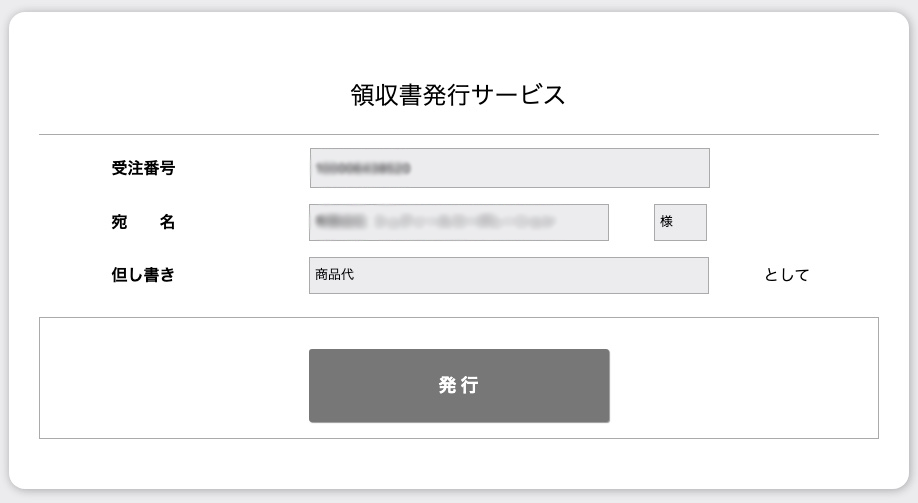Click the 宛名 label

[x=143, y=222]
